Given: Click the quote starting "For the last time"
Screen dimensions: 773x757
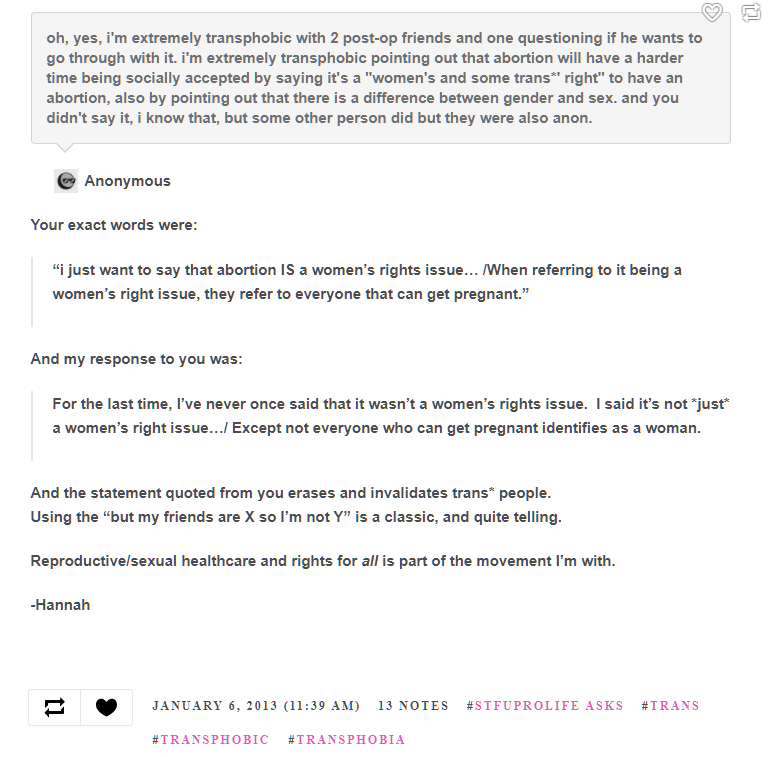Looking at the screenshot, I should click(377, 416).
